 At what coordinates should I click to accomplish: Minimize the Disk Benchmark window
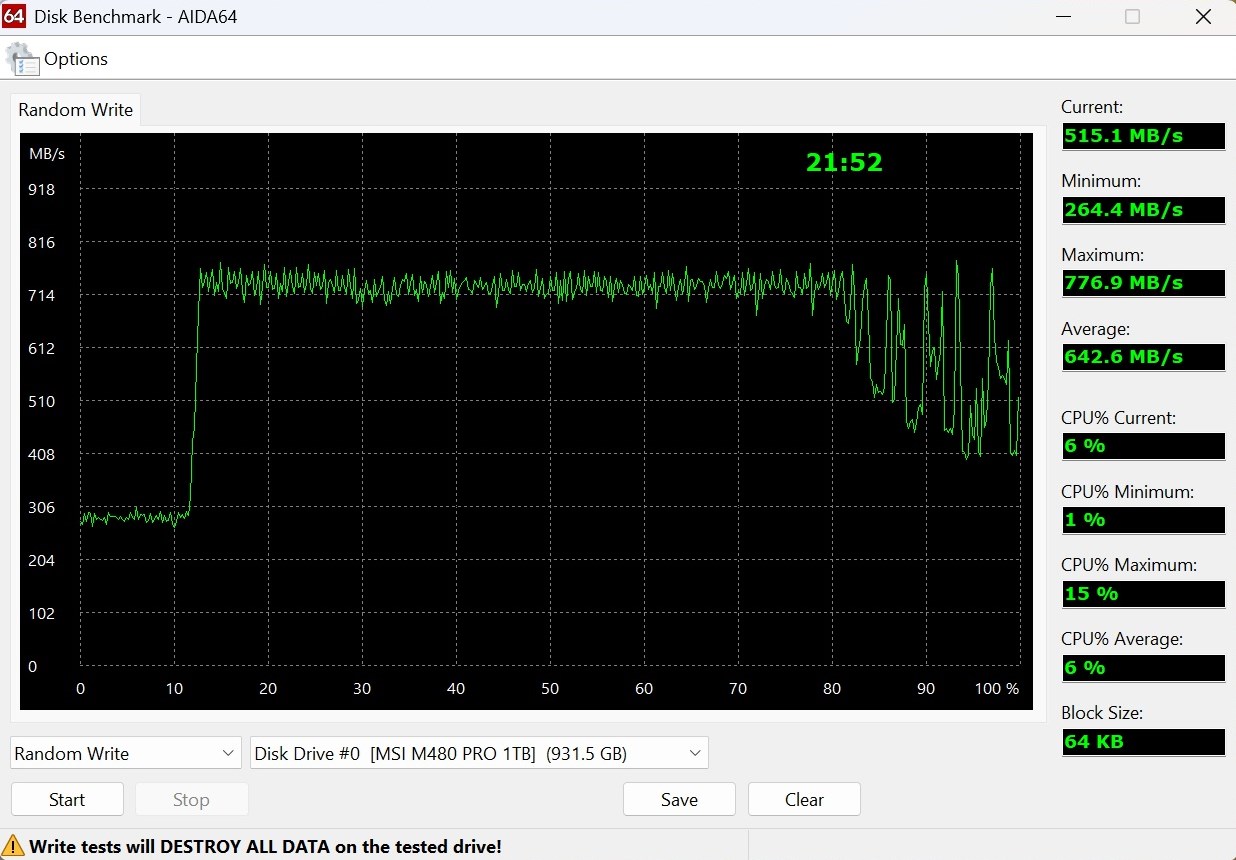pos(1061,17)
